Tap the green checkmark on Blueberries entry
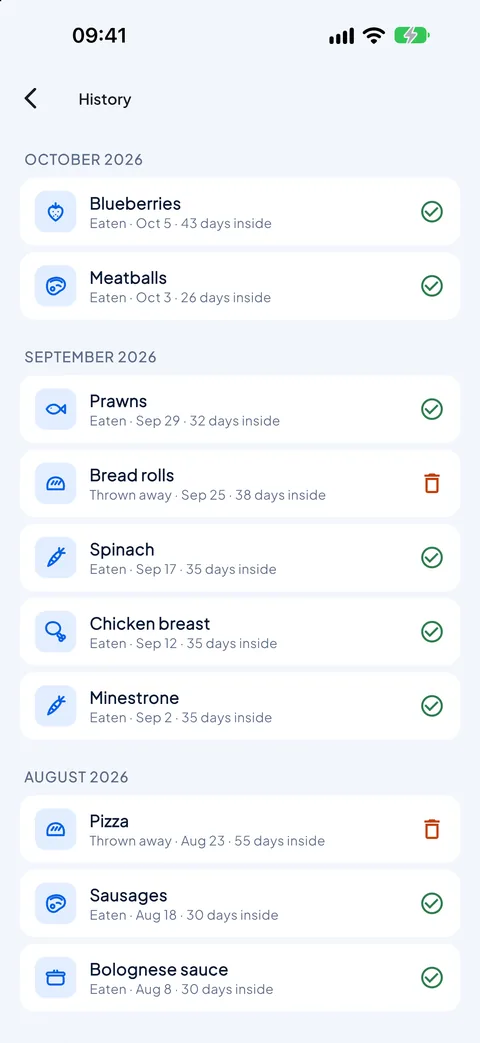Image resolution: width=480 pixels, height=1043 pixels. 432,212
